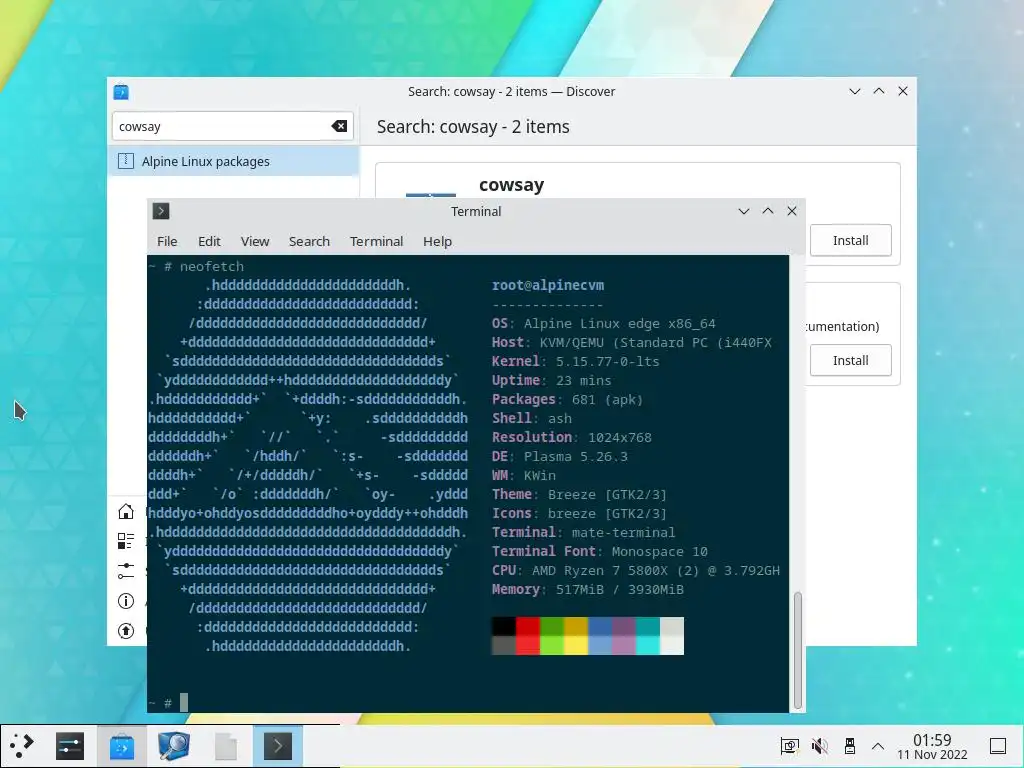Click the Kernel '5.15.77-0-lts' value

click(x=607, y=361)
